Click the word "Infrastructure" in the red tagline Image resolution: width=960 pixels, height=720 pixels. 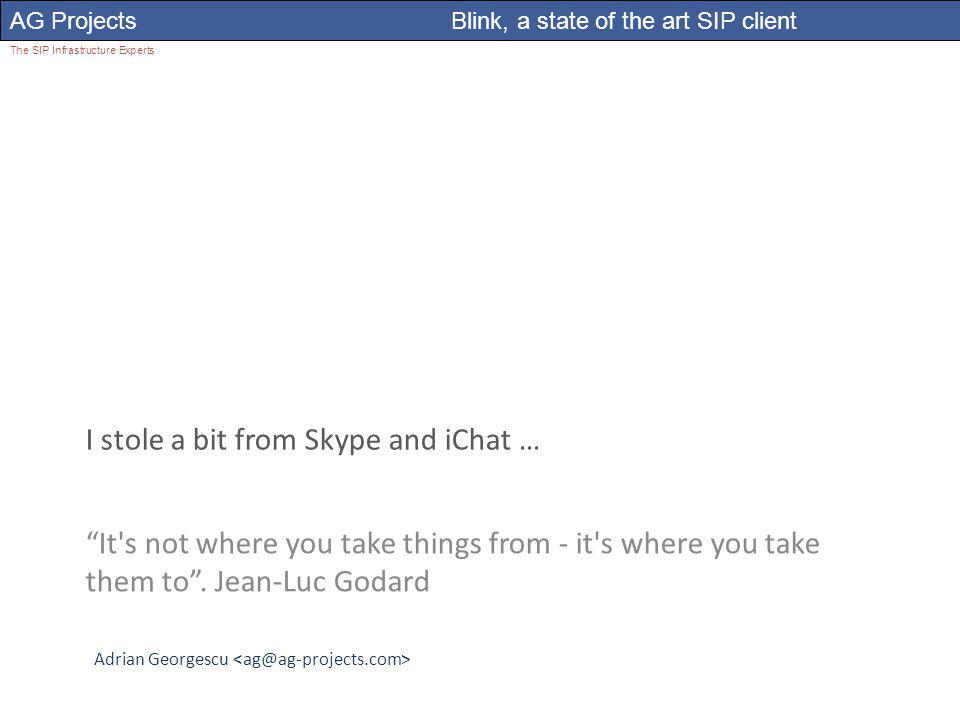point(84,50)
